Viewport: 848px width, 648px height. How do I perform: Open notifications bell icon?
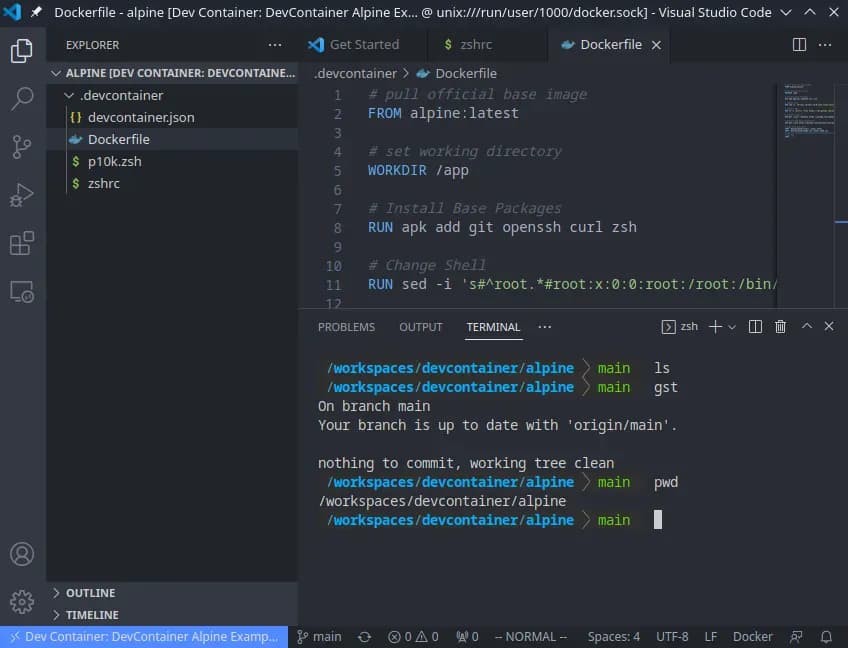(826, 637)
